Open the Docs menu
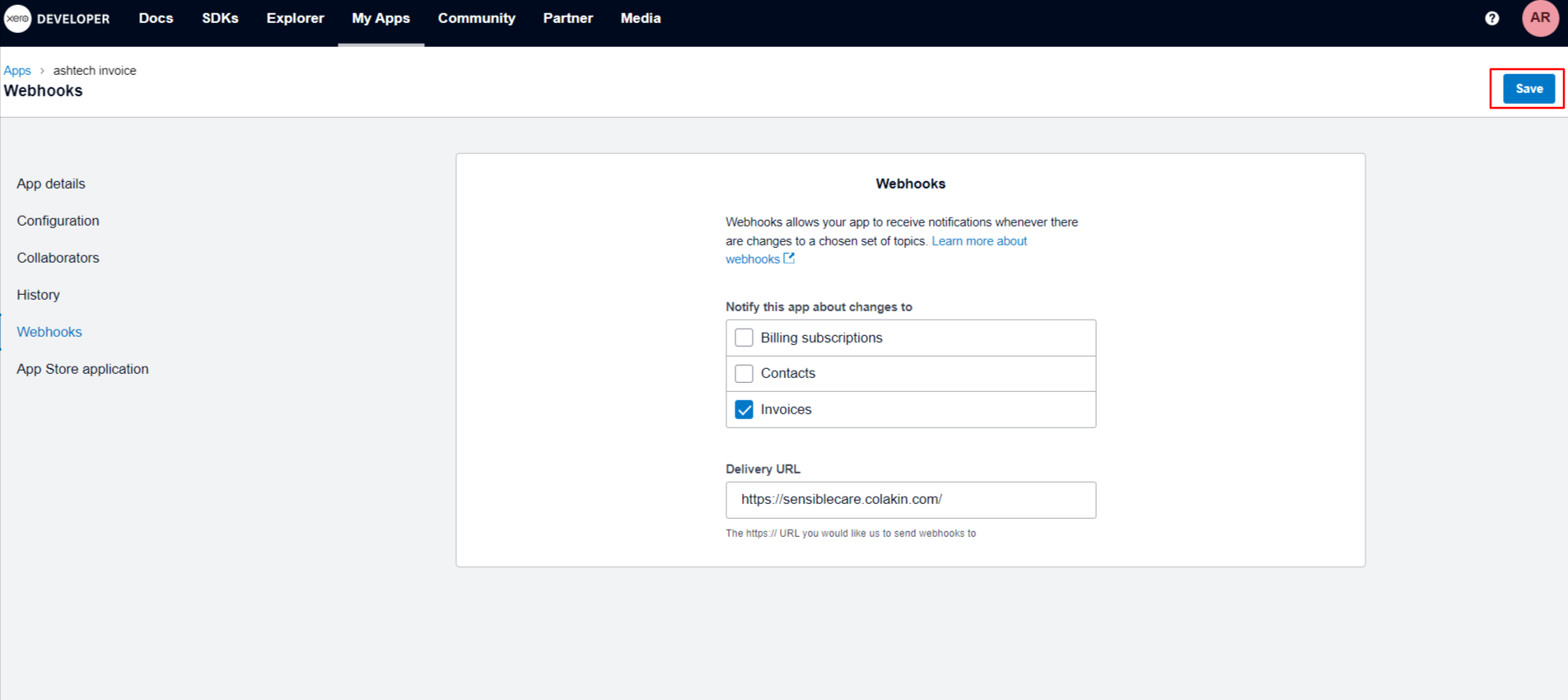 tap(156, 18)
